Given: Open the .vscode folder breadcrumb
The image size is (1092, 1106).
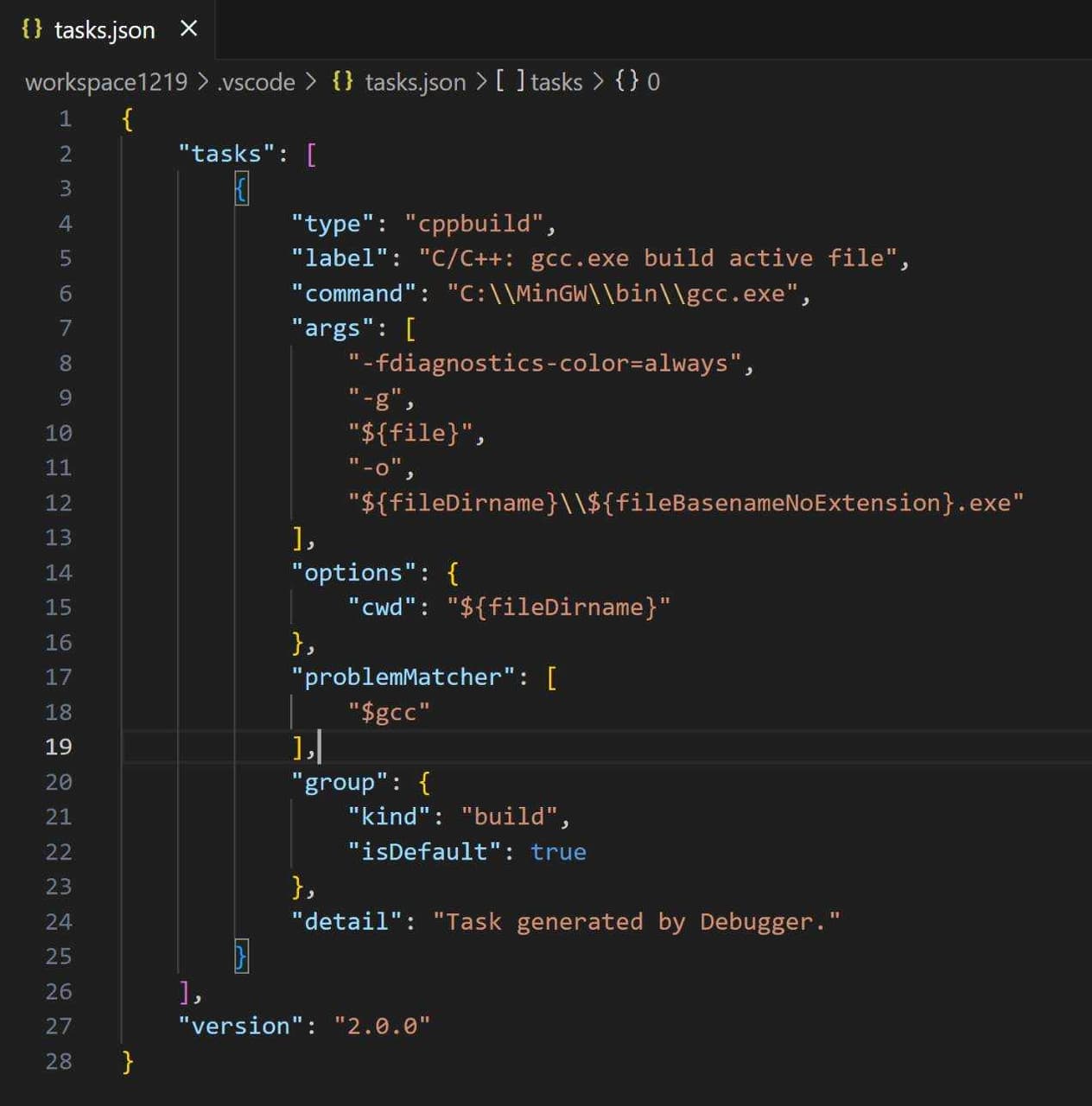Looking at the screenshot, I should (x=256, y=82).
